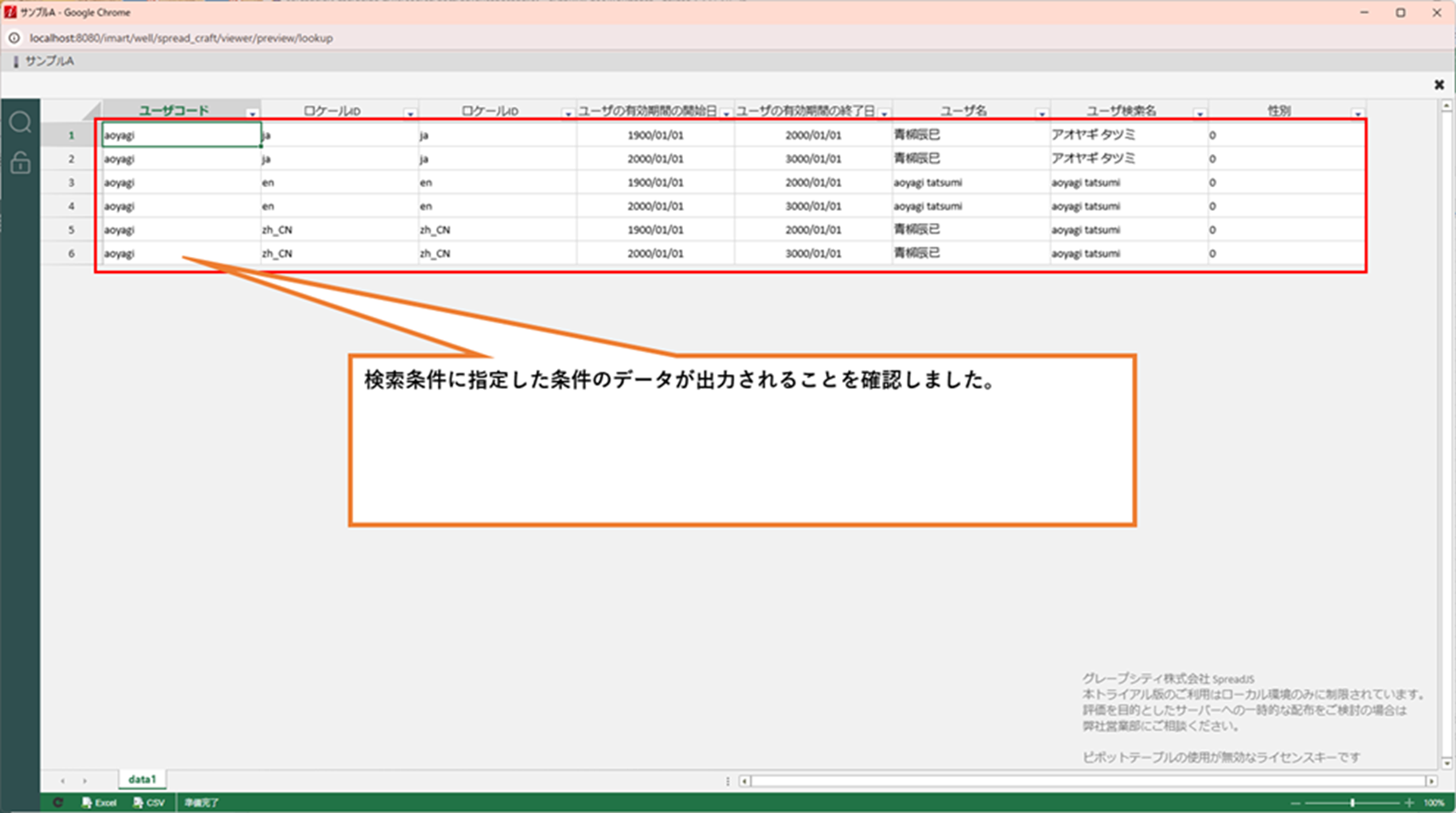Click previous sheet navigation arrow

(62, 781)
